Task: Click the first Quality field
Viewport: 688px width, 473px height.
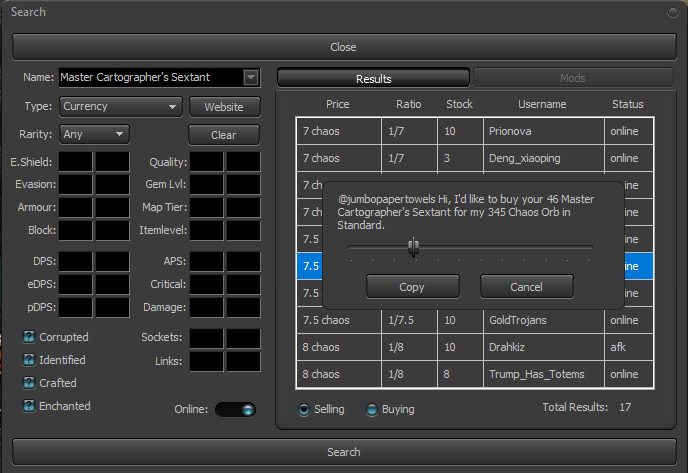Action: tap(207, 162)
